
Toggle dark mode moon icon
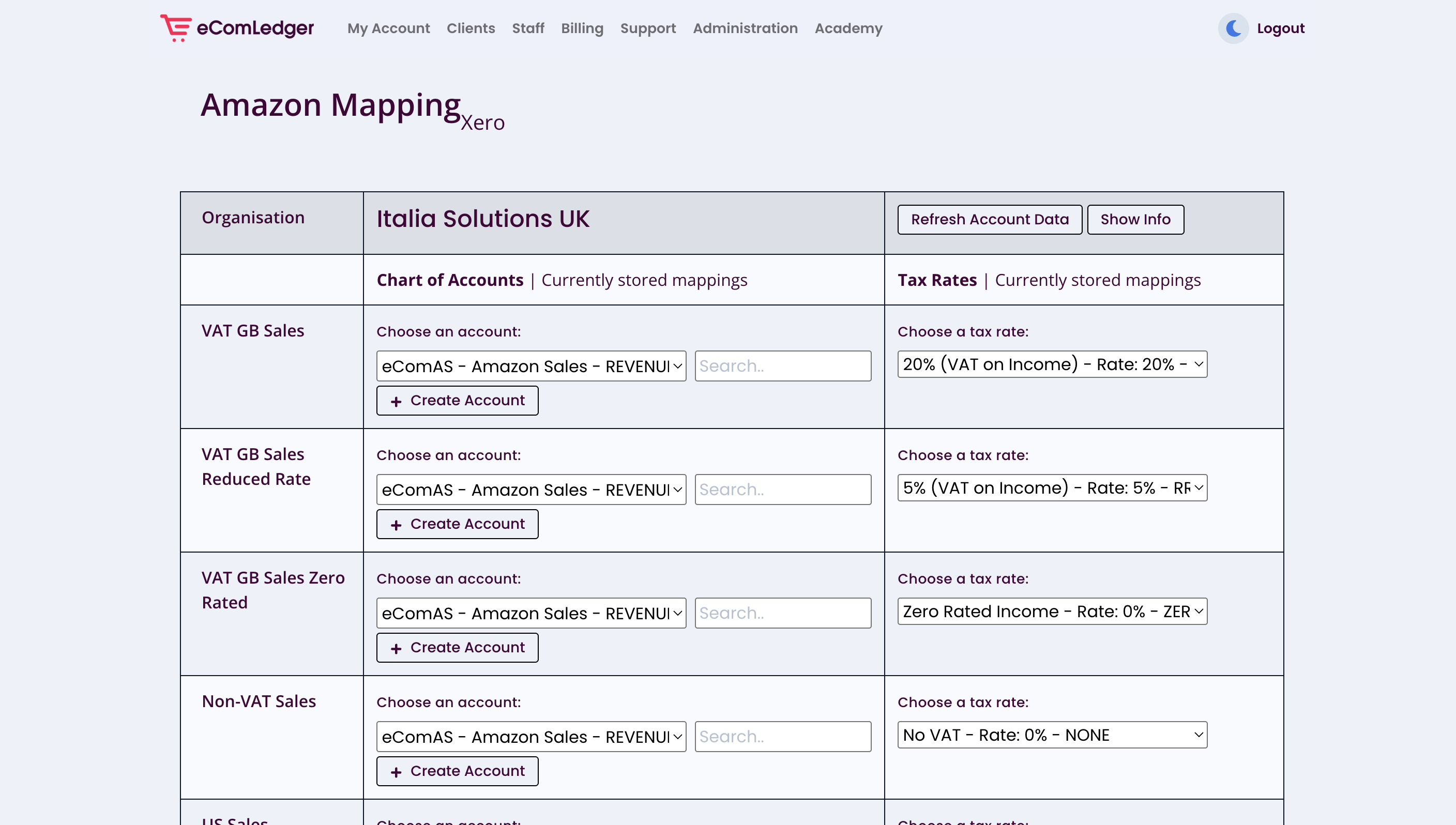(1233, 28)
